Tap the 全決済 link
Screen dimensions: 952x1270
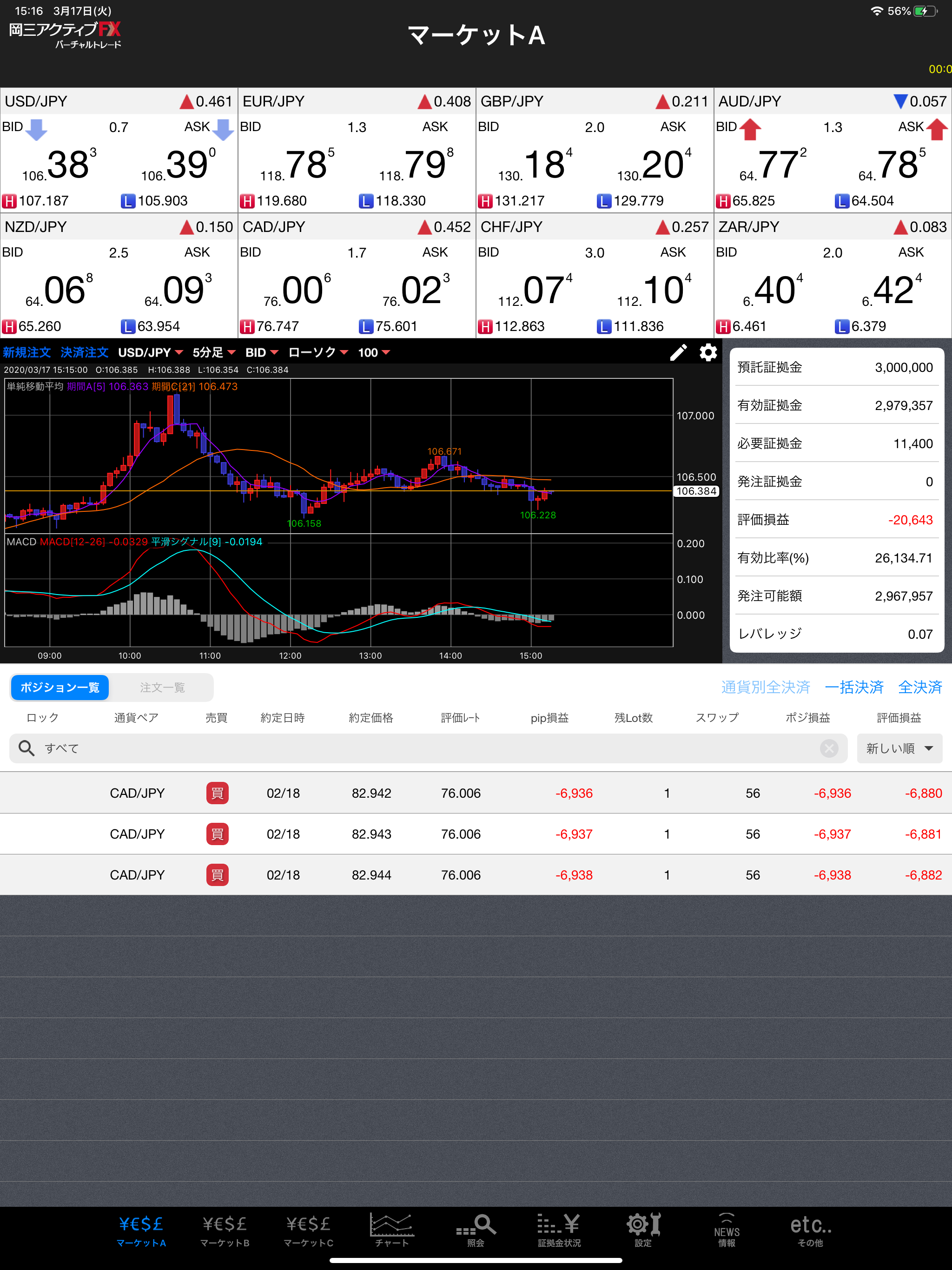919,687
